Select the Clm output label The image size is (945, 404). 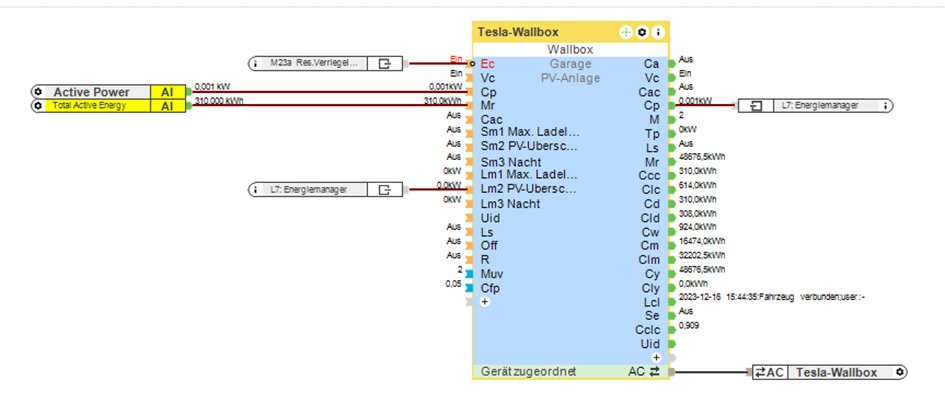[x=650, y=260]
